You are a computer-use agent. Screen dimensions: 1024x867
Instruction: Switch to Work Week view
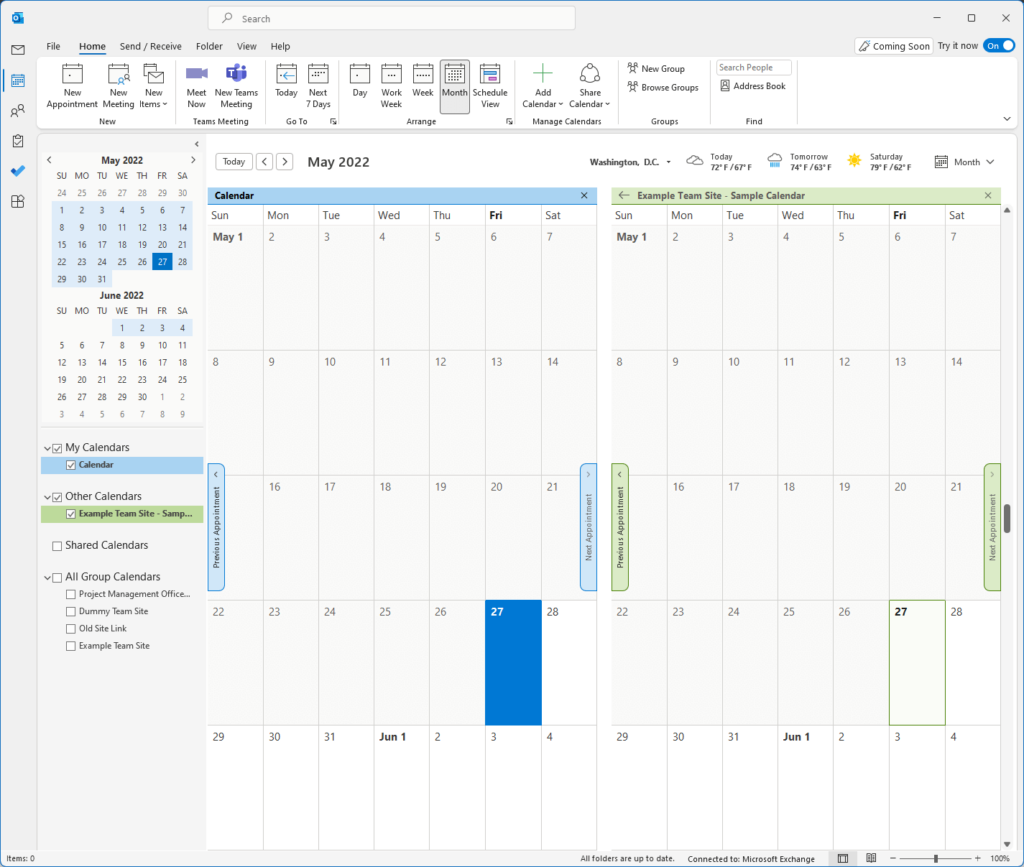tap(391, 86)
